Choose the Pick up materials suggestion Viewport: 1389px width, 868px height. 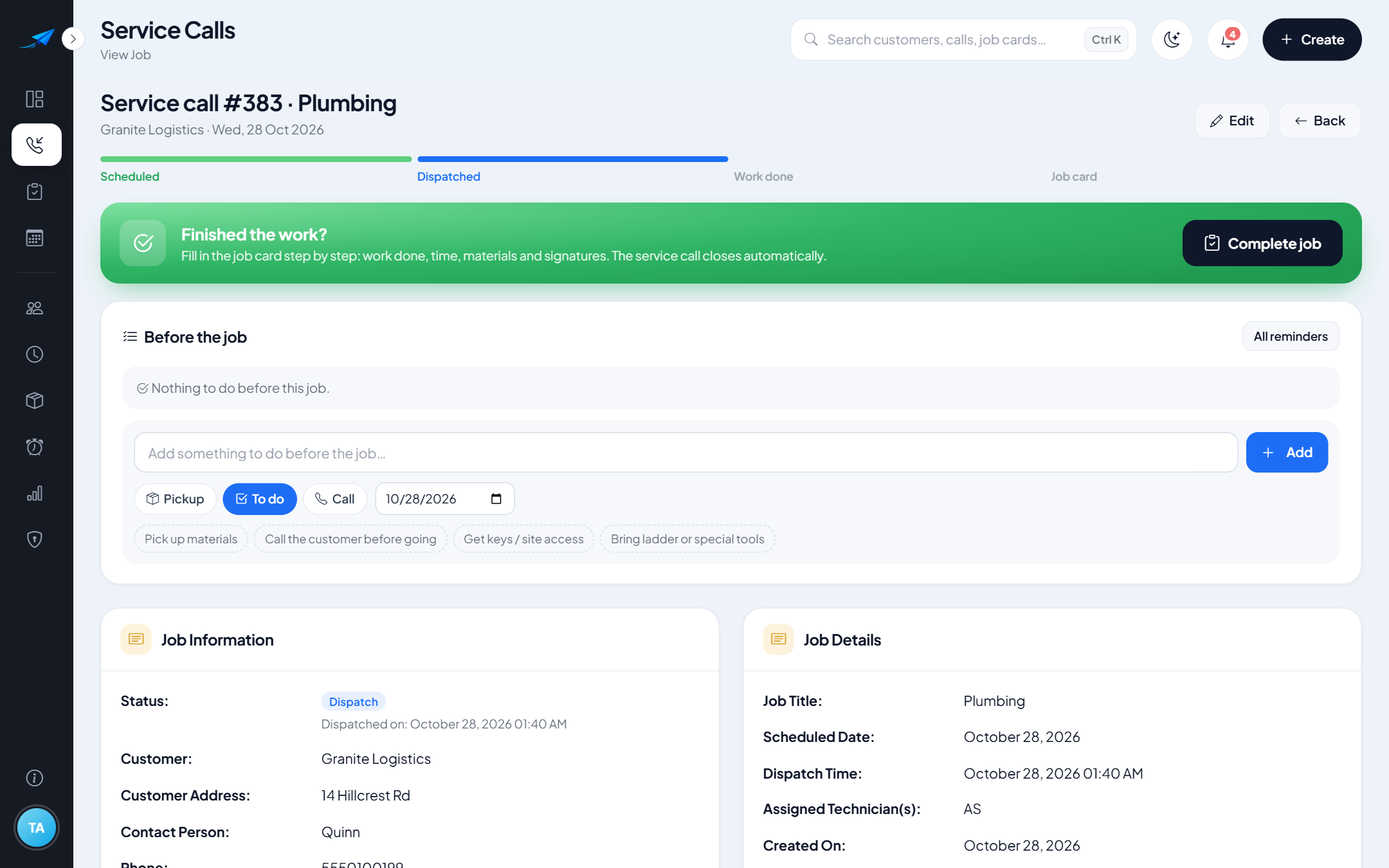(x=191, y=539)
